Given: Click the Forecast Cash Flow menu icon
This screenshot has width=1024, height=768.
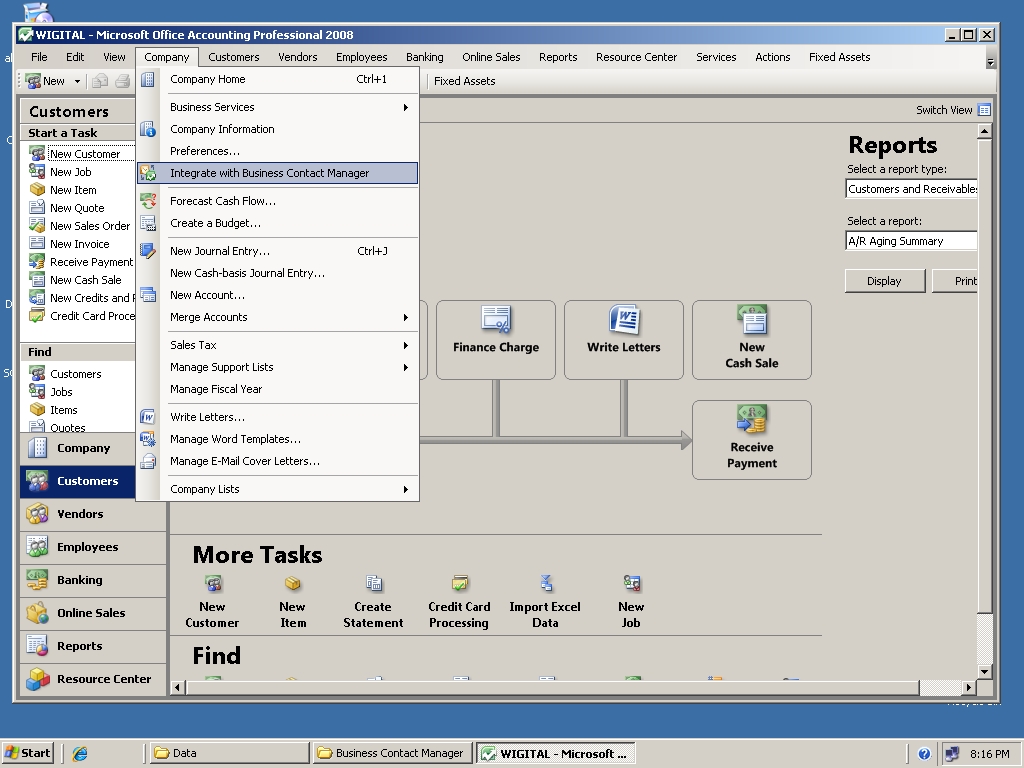Looking at the screenshot, I should click(148, 200).
